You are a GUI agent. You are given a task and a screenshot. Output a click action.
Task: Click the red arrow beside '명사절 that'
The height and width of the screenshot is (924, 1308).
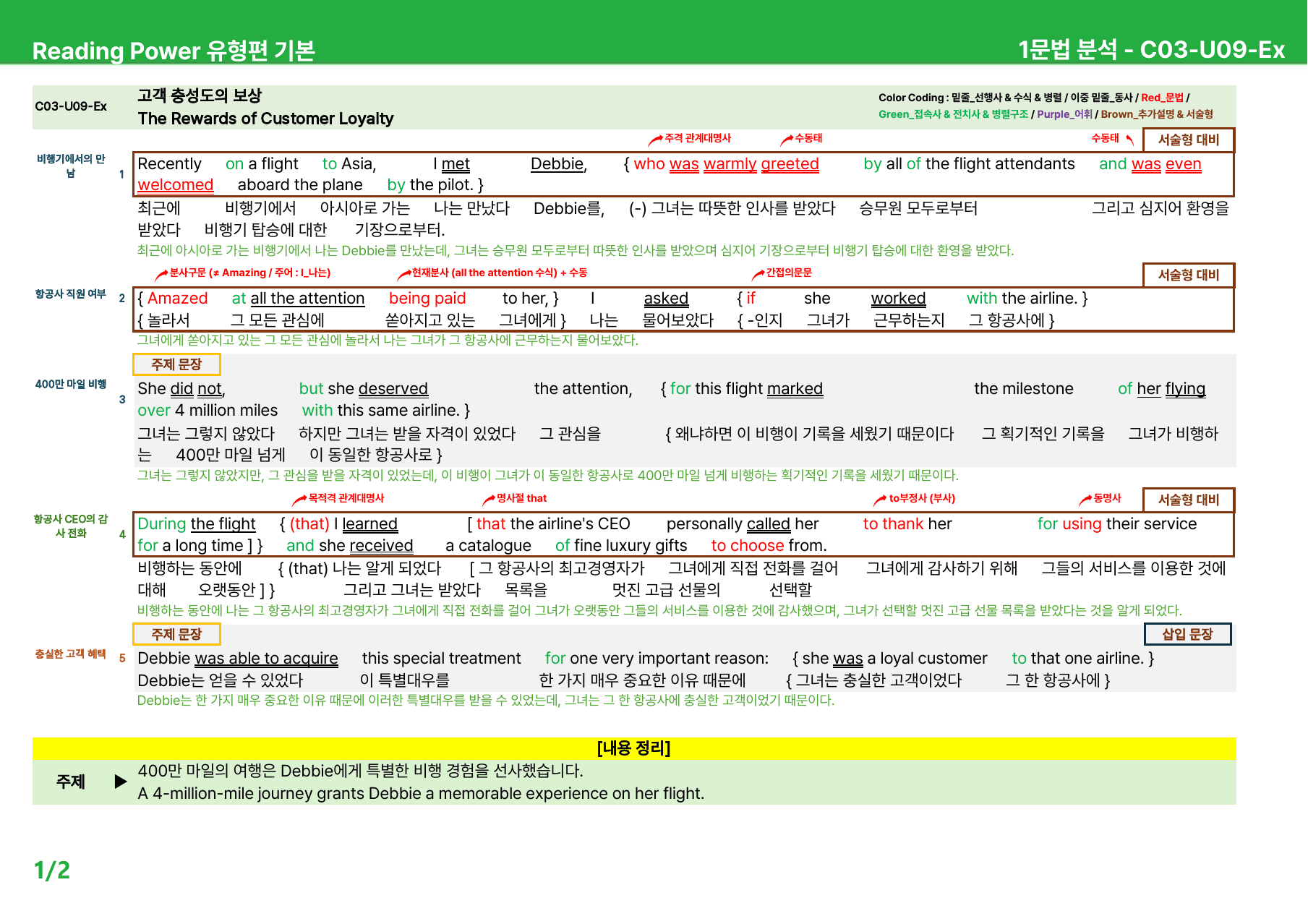pyautogui.click(x=489, y=500)
